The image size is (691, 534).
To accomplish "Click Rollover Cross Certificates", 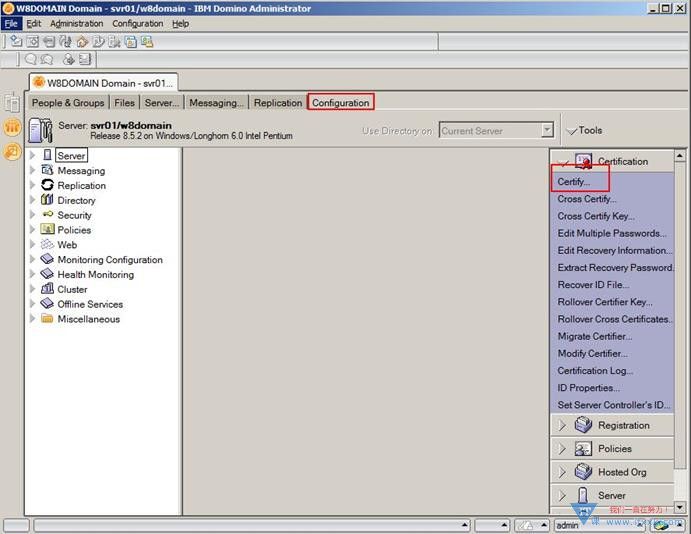I will click(x=614, y=319).
